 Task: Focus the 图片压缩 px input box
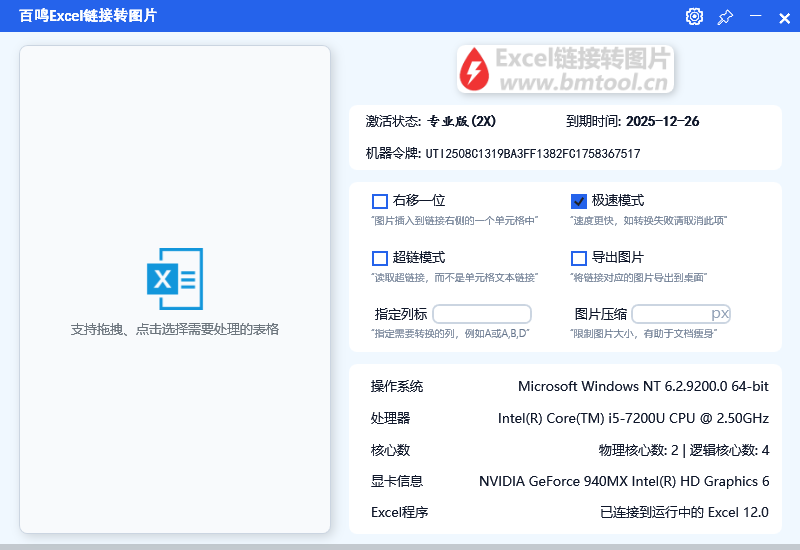[670, 314]
